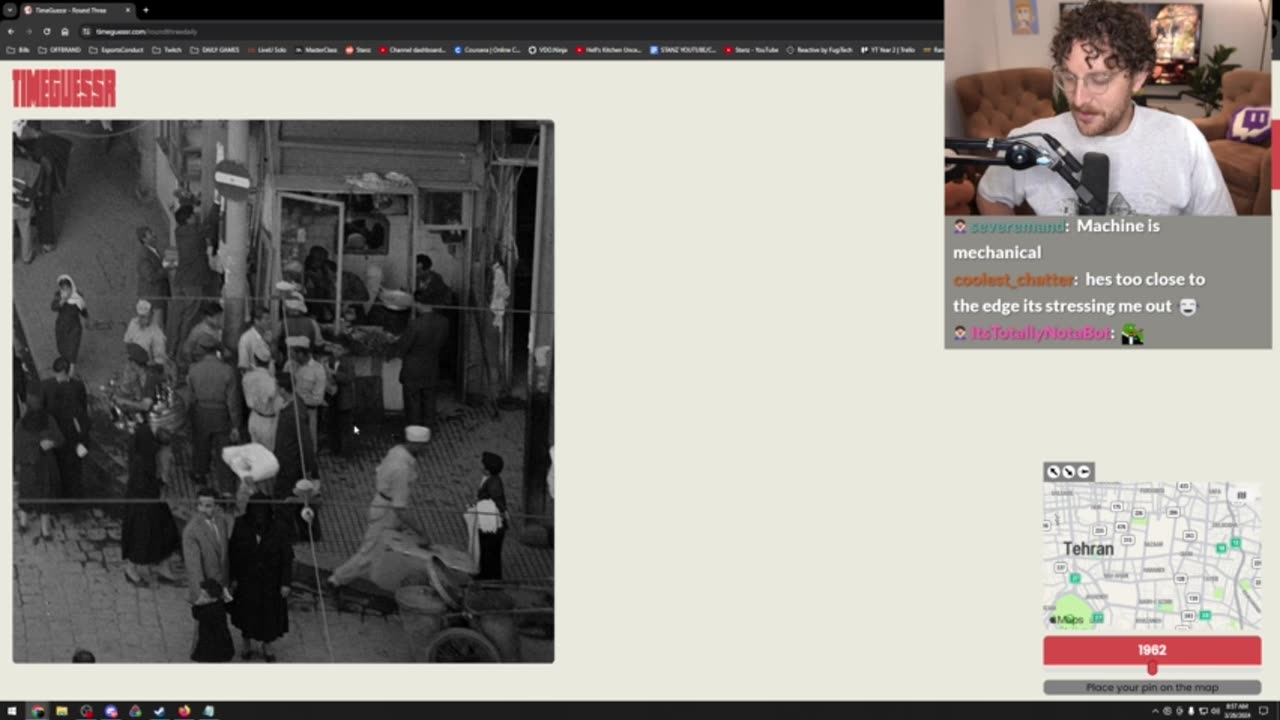Click the 'Place your pin on the map' button

click(x=1152, y=687)
